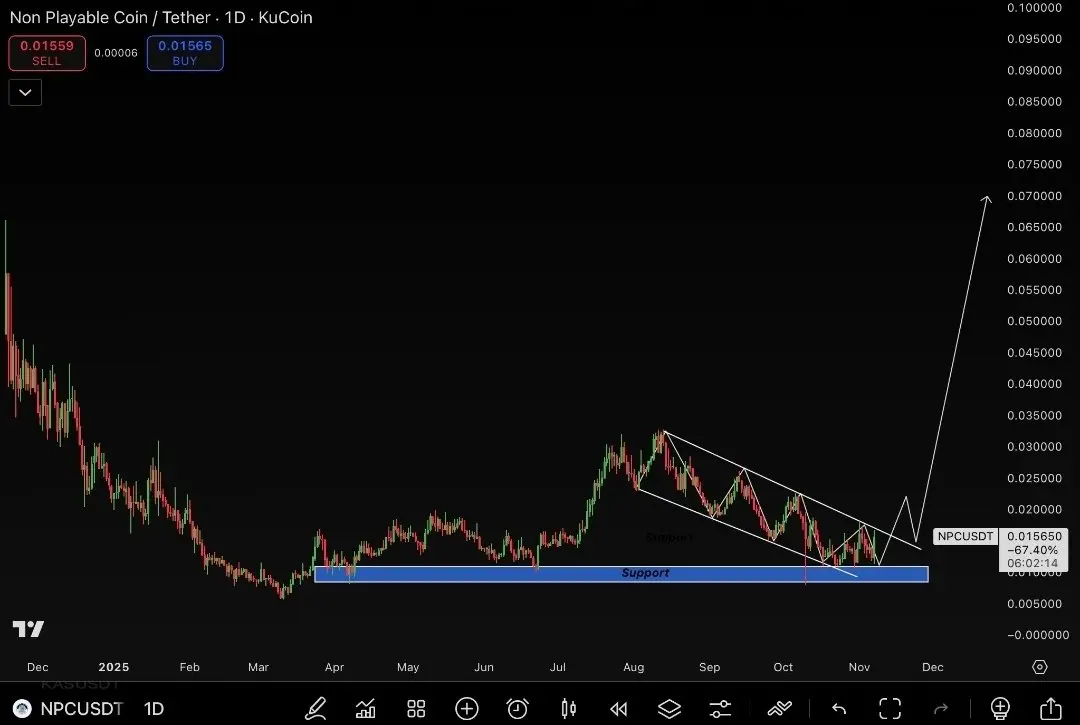Click the current price 0.015650 label
Image resolution: width=1080 pixels, height=725 pixels.
click(x=1034, y=536)
